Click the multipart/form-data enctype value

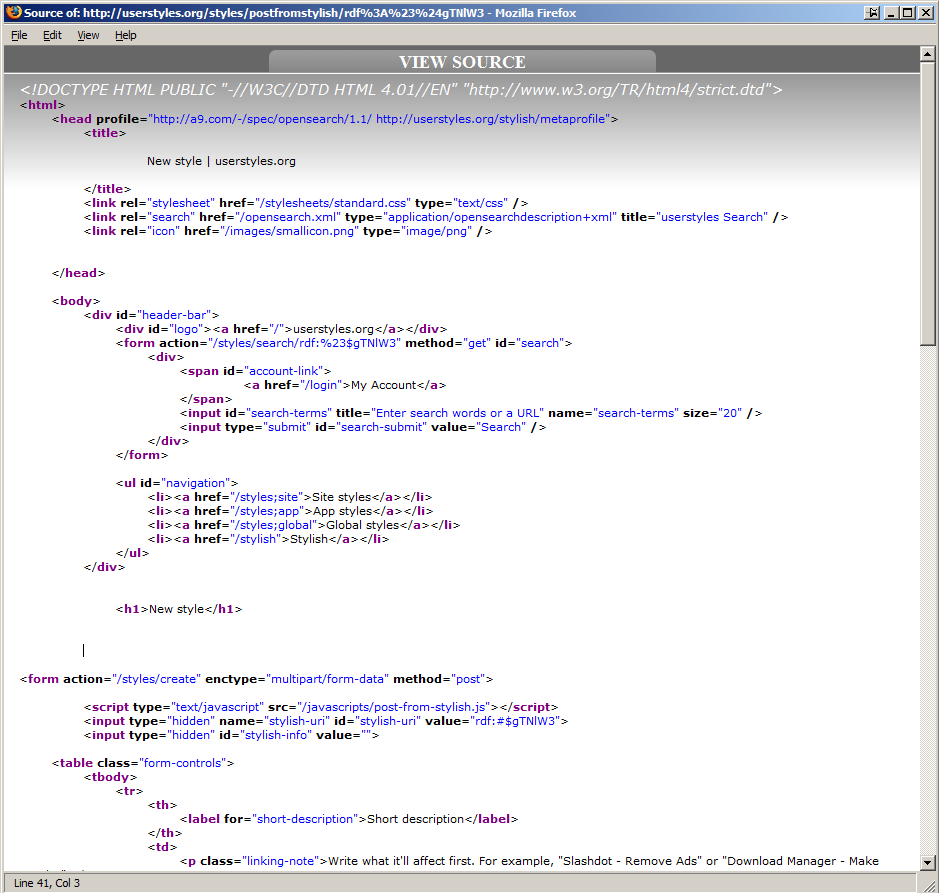[x=327, y=679]
